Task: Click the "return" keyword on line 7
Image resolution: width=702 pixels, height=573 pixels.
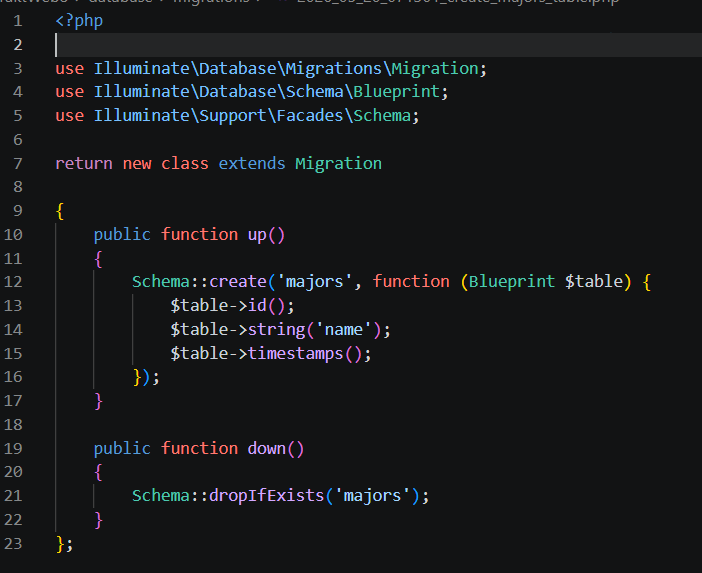Action: click(84, 163)
